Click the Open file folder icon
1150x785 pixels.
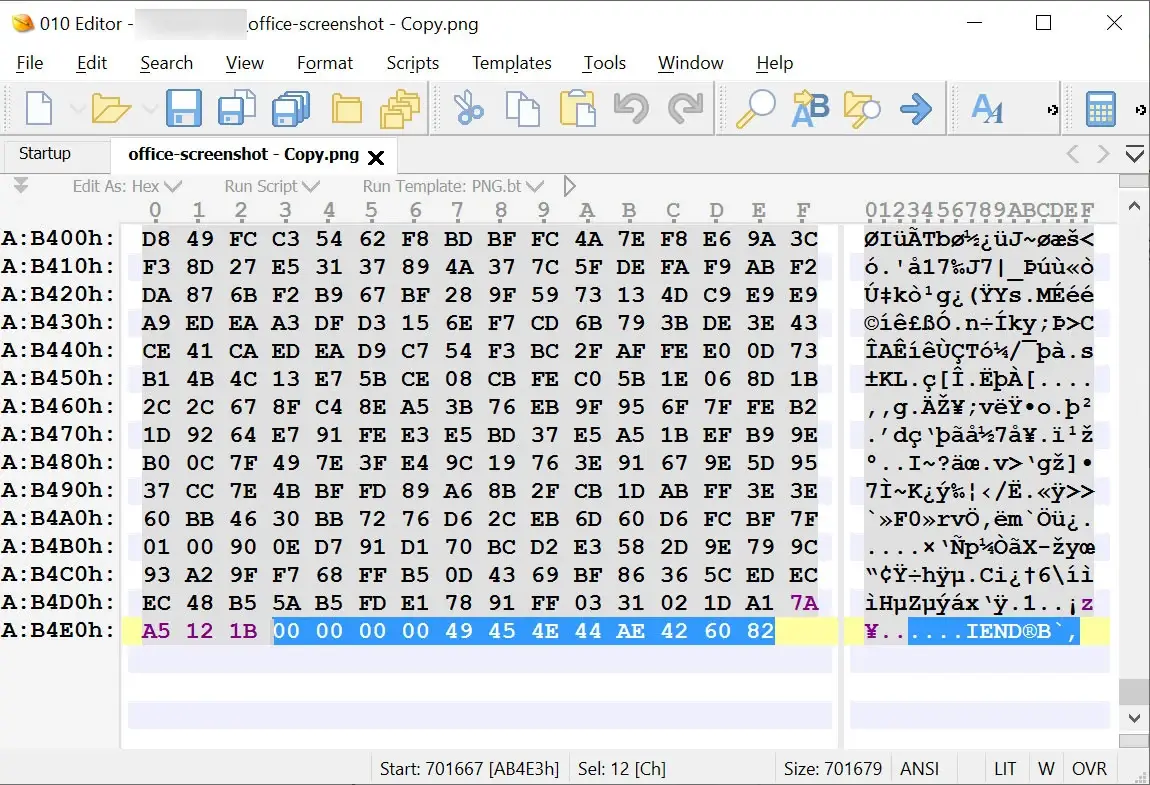click(110, 109)
